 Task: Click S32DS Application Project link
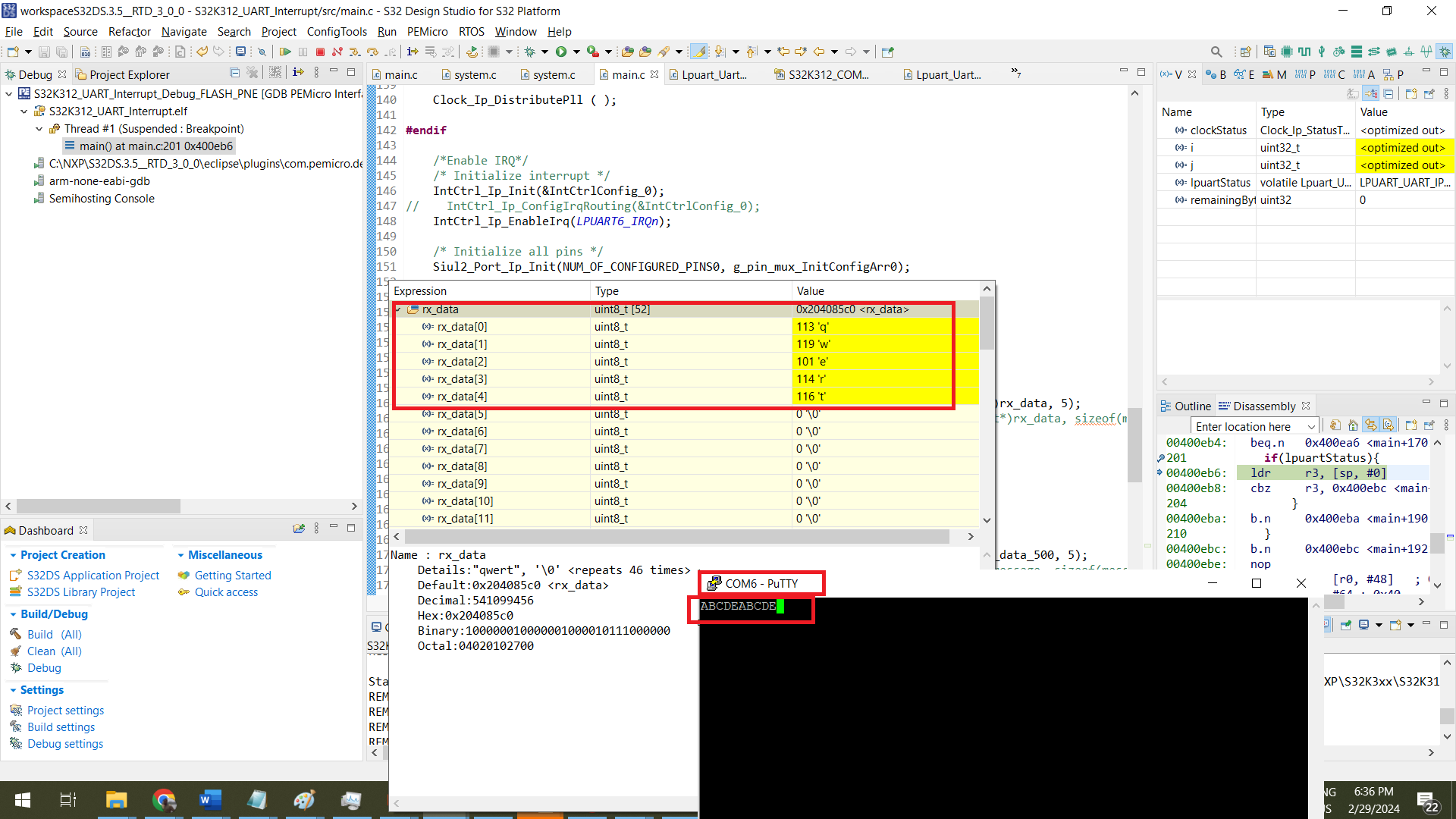(93, 576)
